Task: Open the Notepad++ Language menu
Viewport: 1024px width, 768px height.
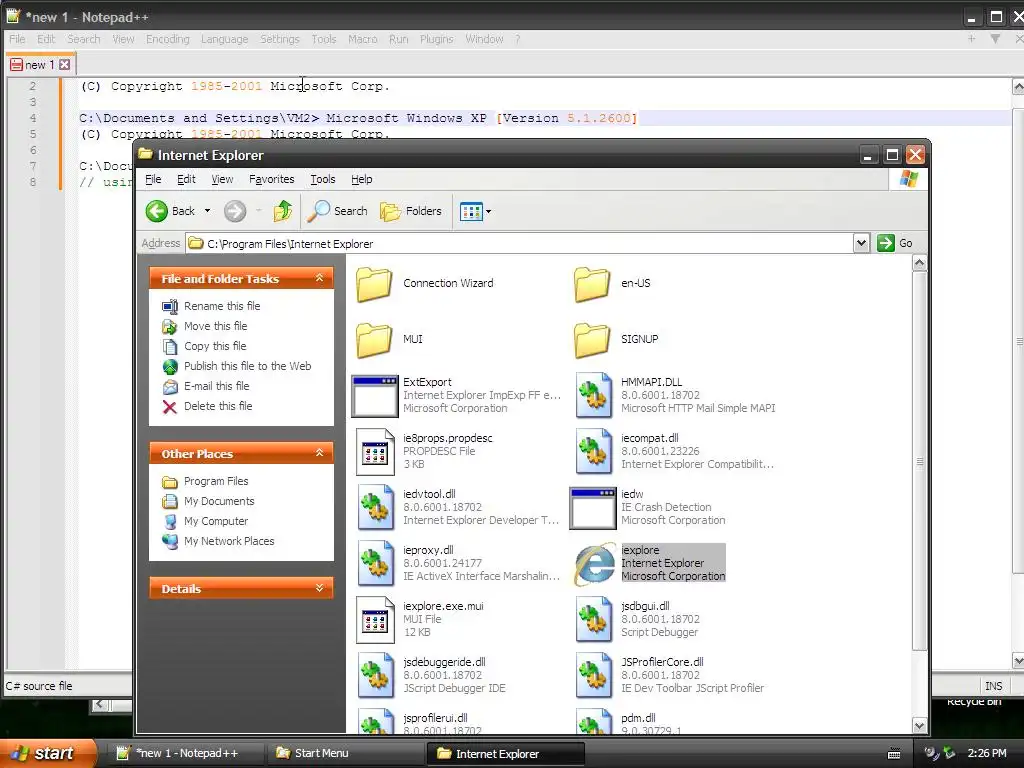Action: coord(224,39)
